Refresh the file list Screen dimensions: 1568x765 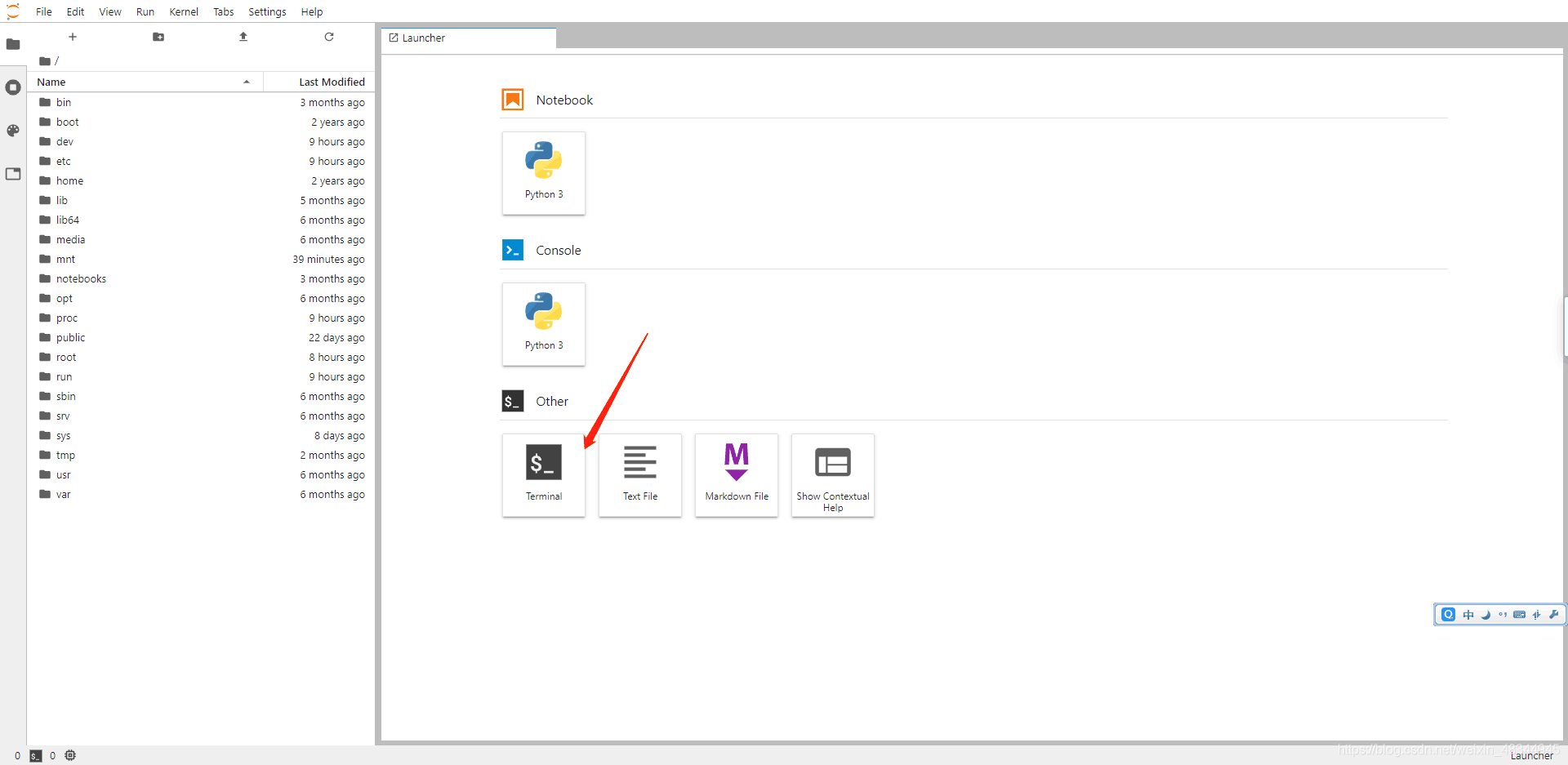(x=329, y=37)
